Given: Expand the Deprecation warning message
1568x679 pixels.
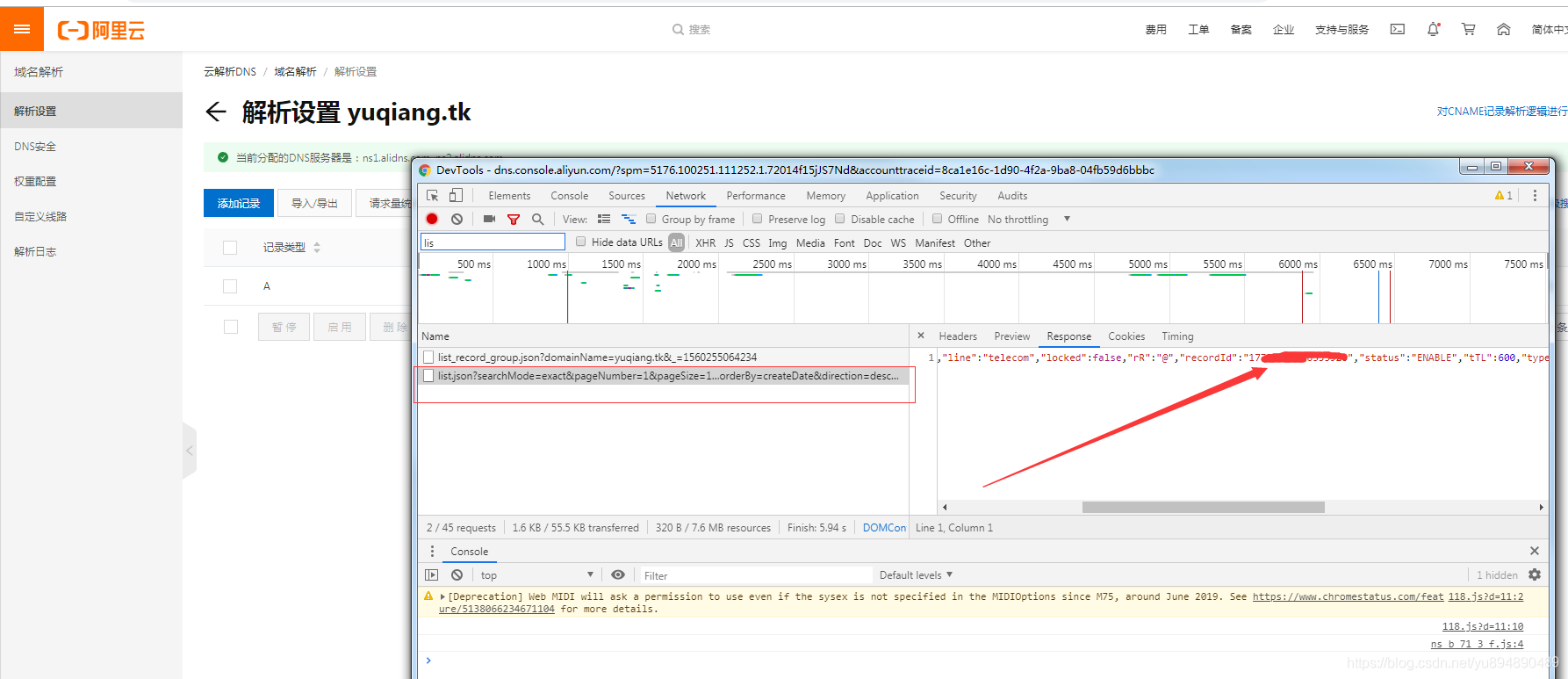Looking at the screenshot, I should (442, 596).
